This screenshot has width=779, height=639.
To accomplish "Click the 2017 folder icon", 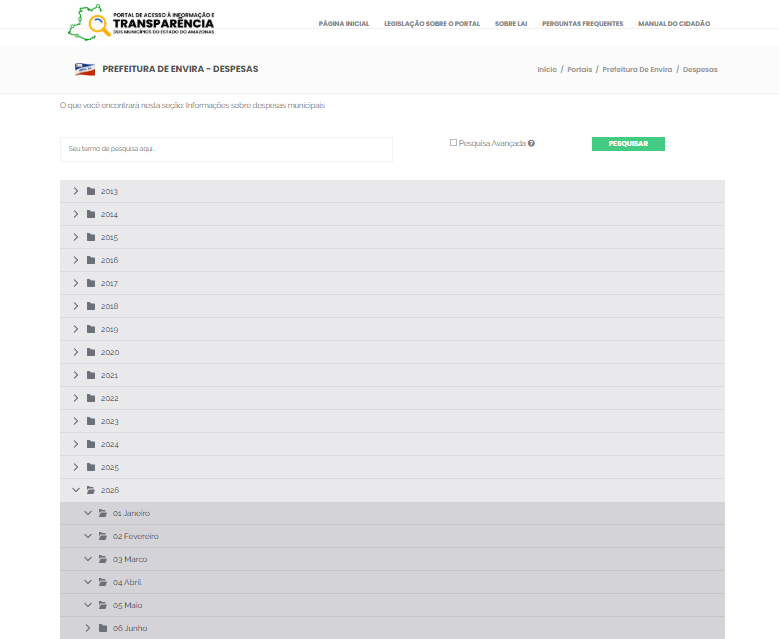I will click(x=91, y=283).
